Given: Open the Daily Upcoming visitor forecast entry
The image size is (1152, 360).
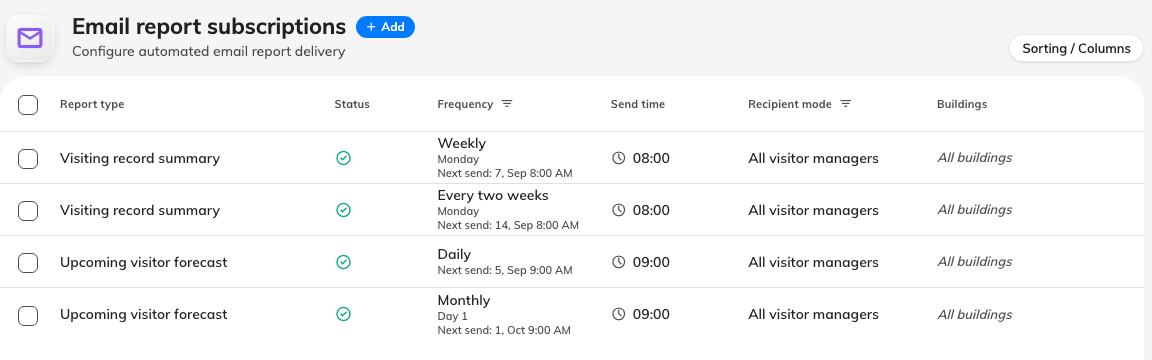Looking at the screenshot, I should pyautogui.click(x=144, y=262).
